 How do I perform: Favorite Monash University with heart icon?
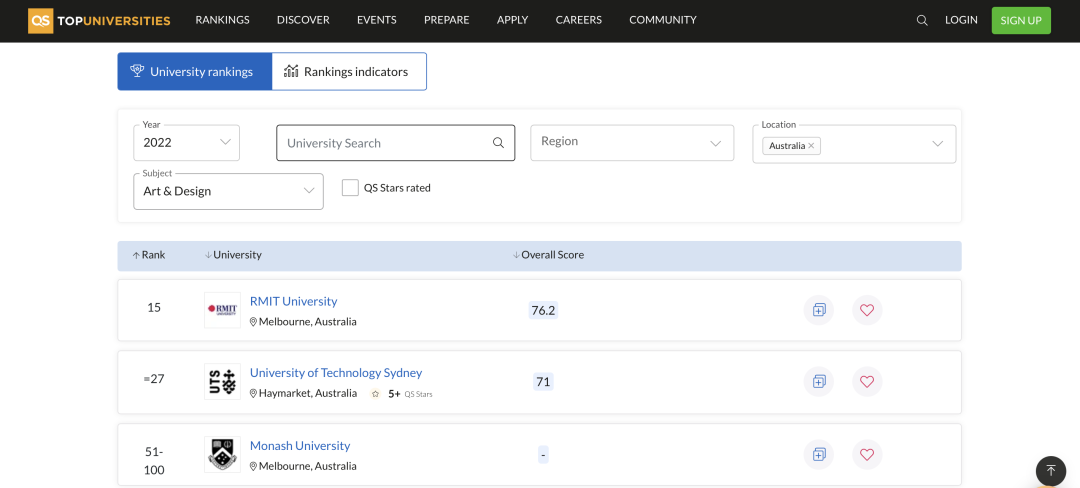(867, 454)
